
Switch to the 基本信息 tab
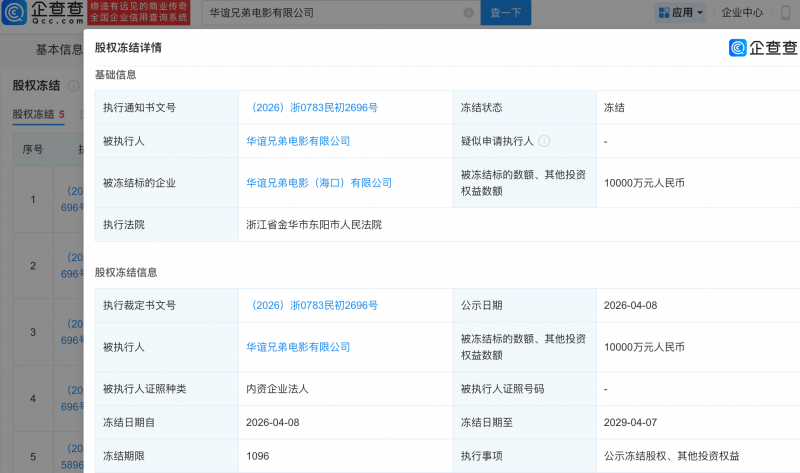(x=58, y=49)
